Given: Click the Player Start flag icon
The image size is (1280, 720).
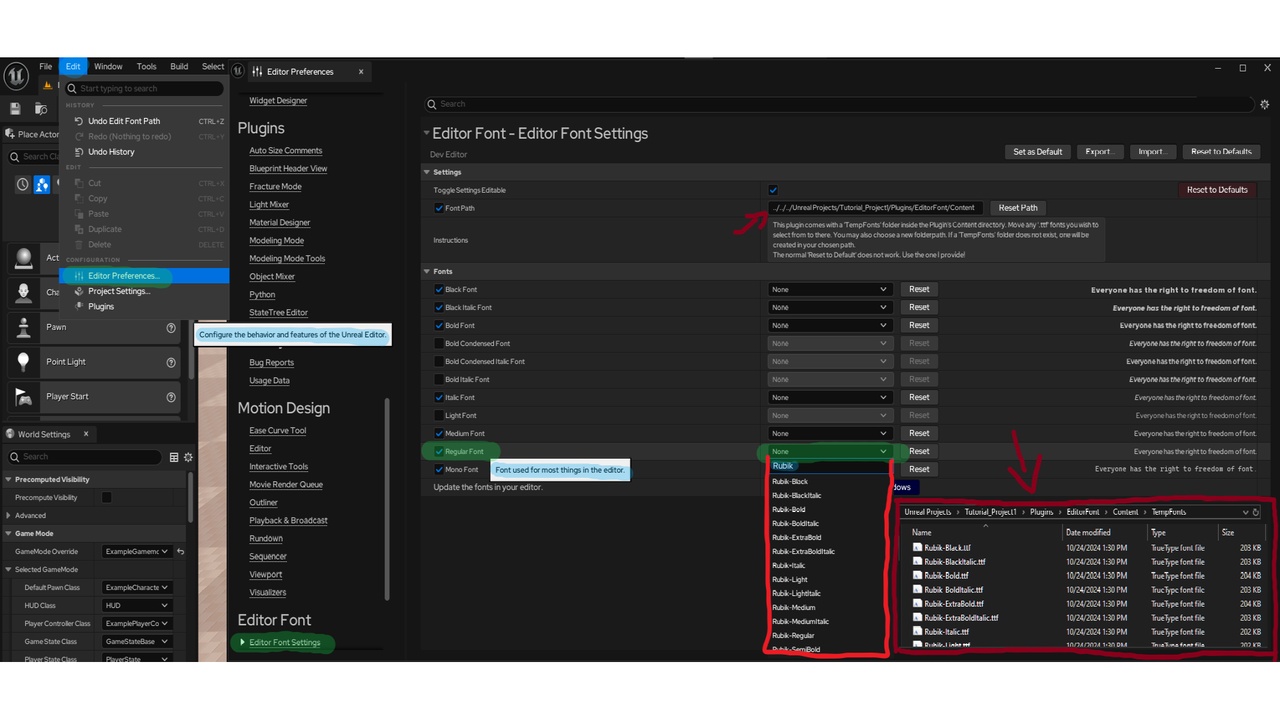Looking at the screenshot, I should tap(23, 397).
